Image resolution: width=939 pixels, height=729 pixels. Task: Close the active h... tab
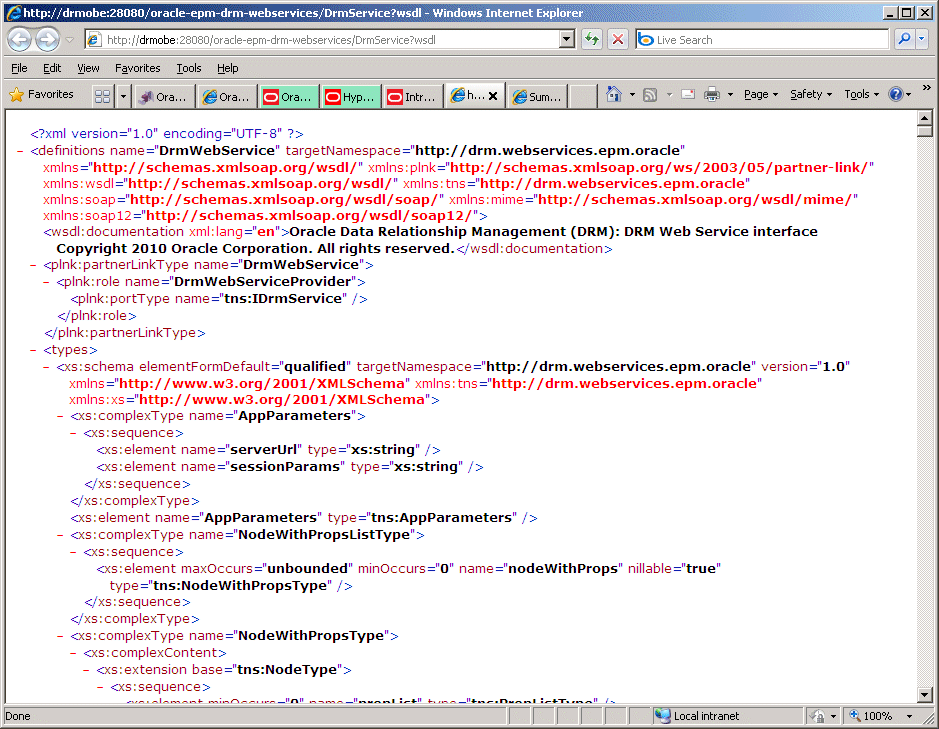(x=493, y=96)
